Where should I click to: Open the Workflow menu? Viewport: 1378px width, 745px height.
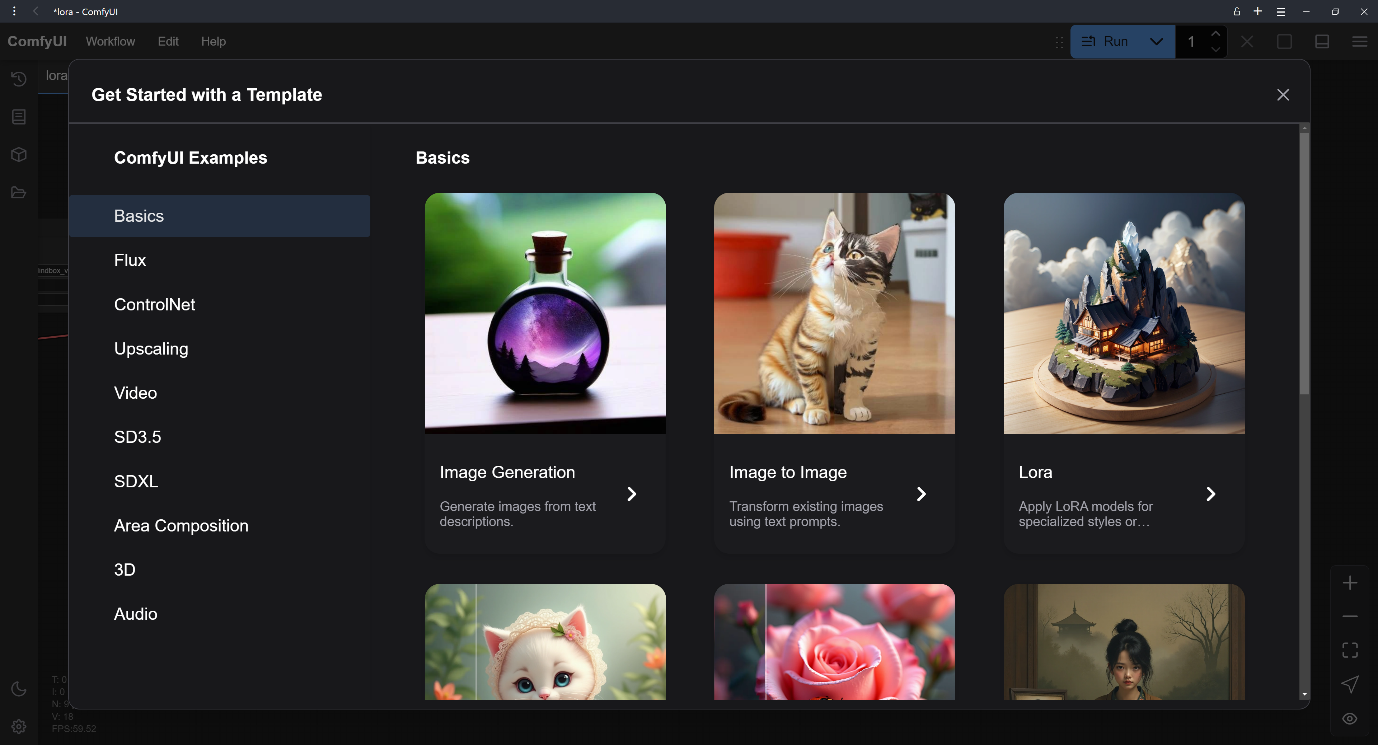(x=110, y=42)
